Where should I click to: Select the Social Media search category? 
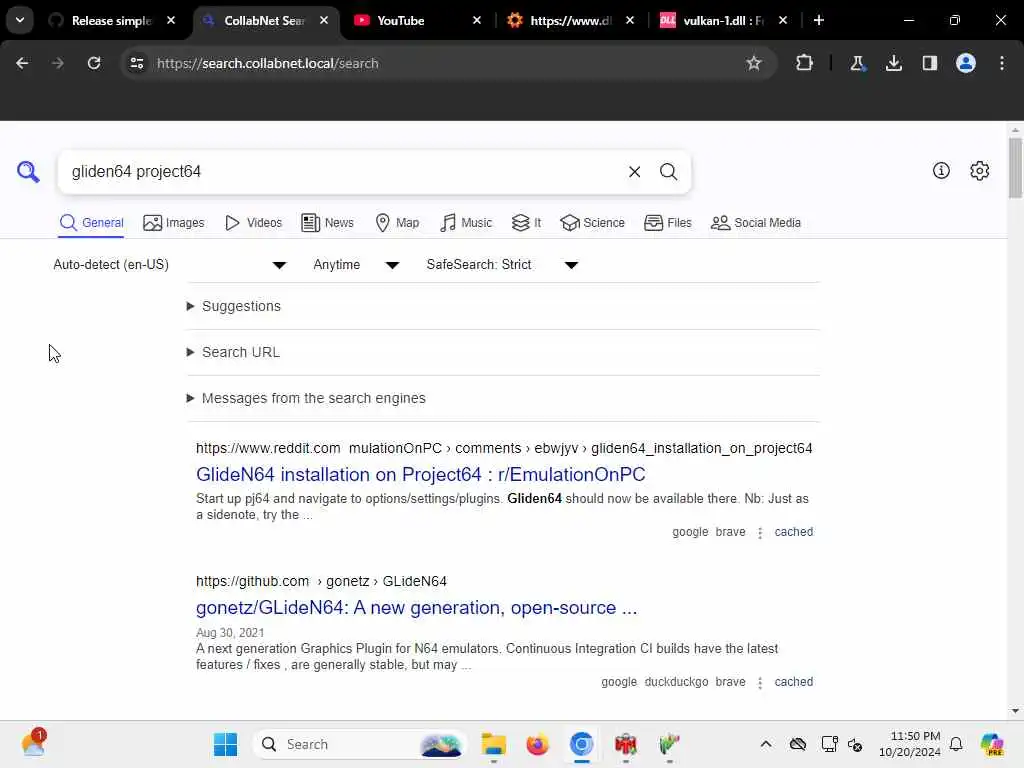(756, 223)
